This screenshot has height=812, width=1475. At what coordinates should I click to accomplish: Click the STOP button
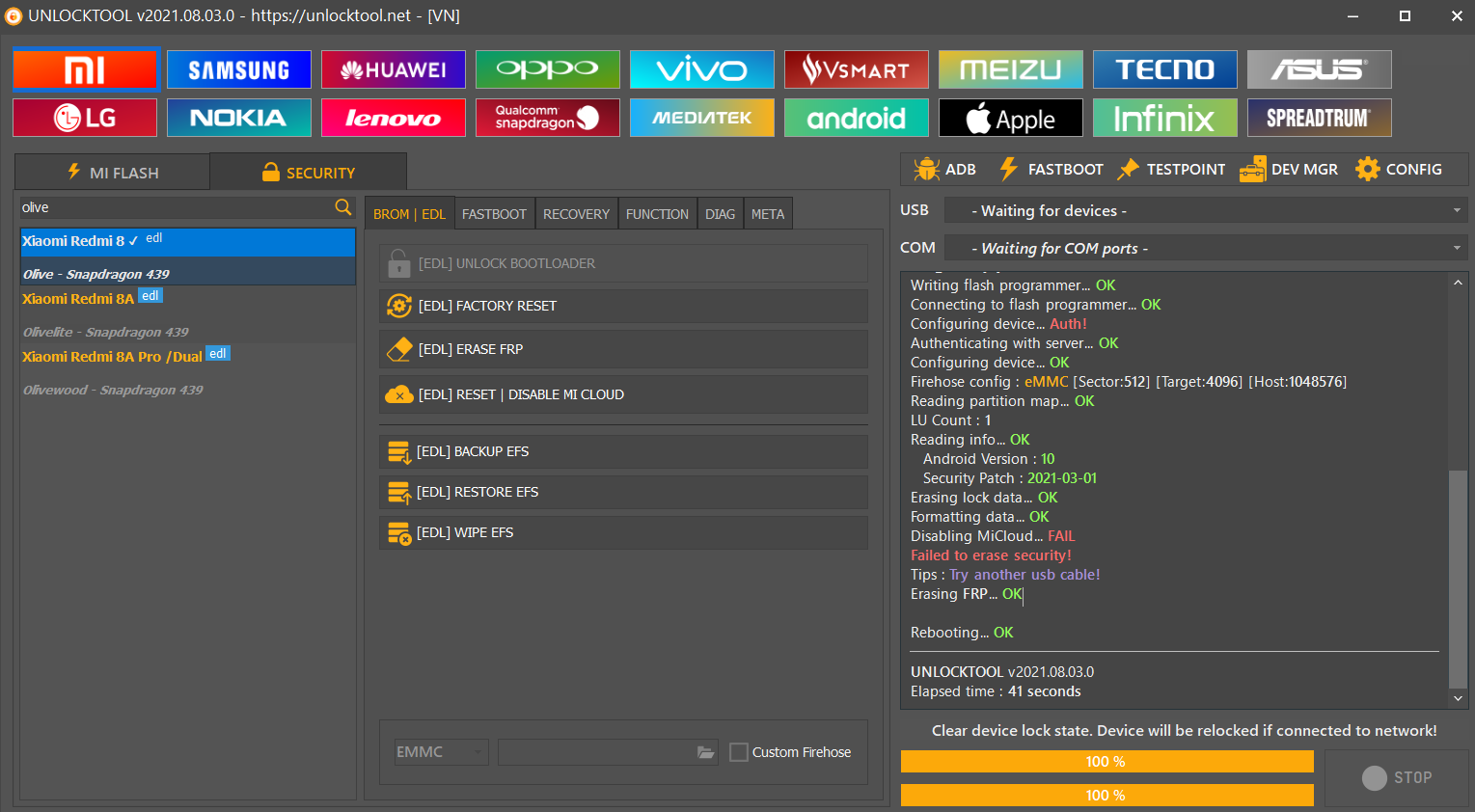coord(1396,777)
